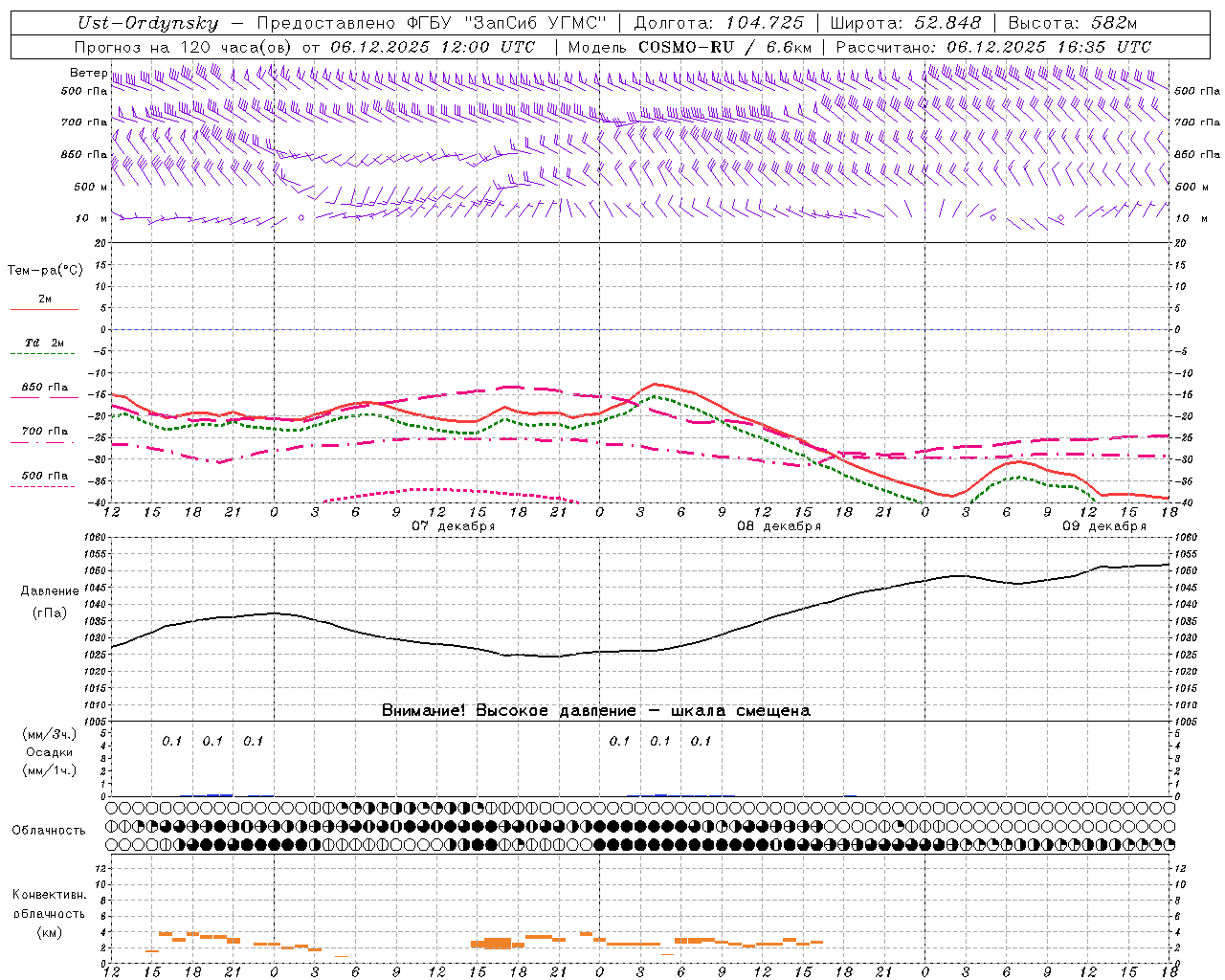Click the date label 09 декабря

click(1103, 526)
